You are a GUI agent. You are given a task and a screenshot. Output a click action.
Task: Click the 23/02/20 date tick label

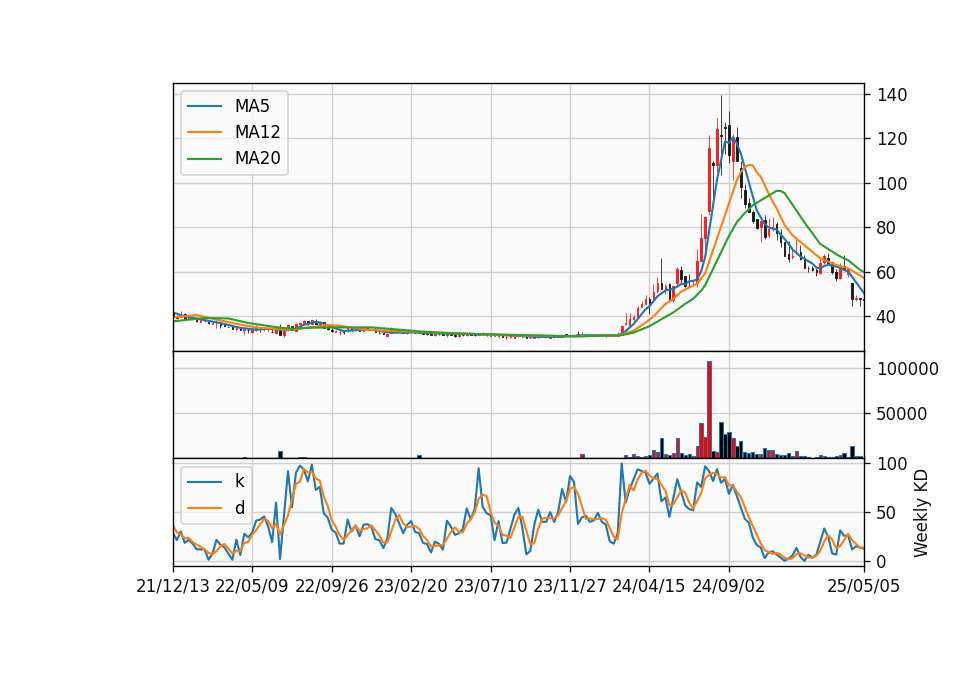tap(411, 586)
